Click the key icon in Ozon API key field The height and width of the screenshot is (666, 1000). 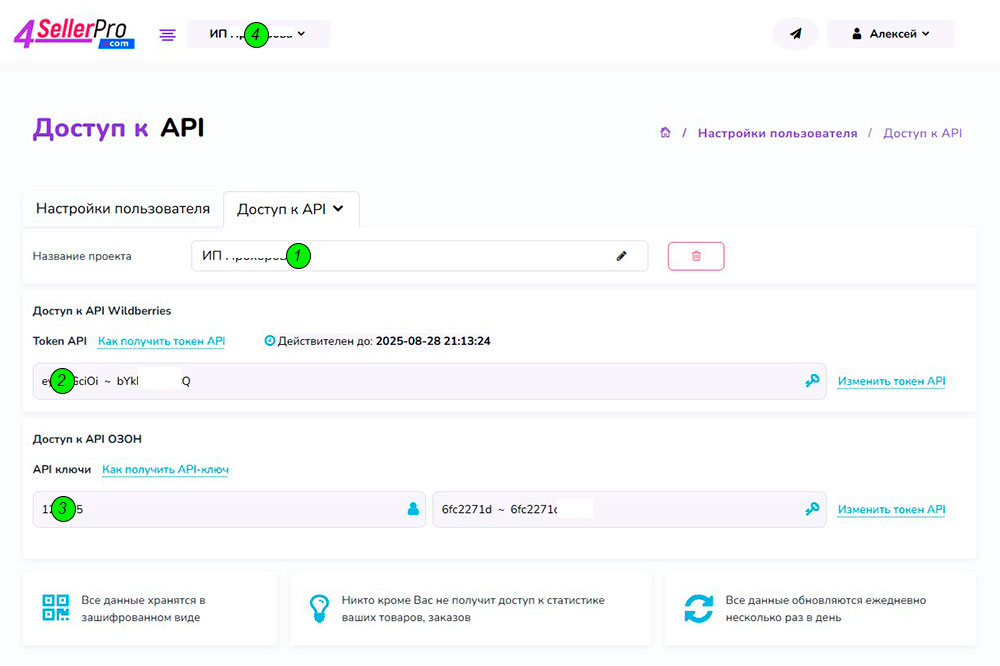[812, 509]
